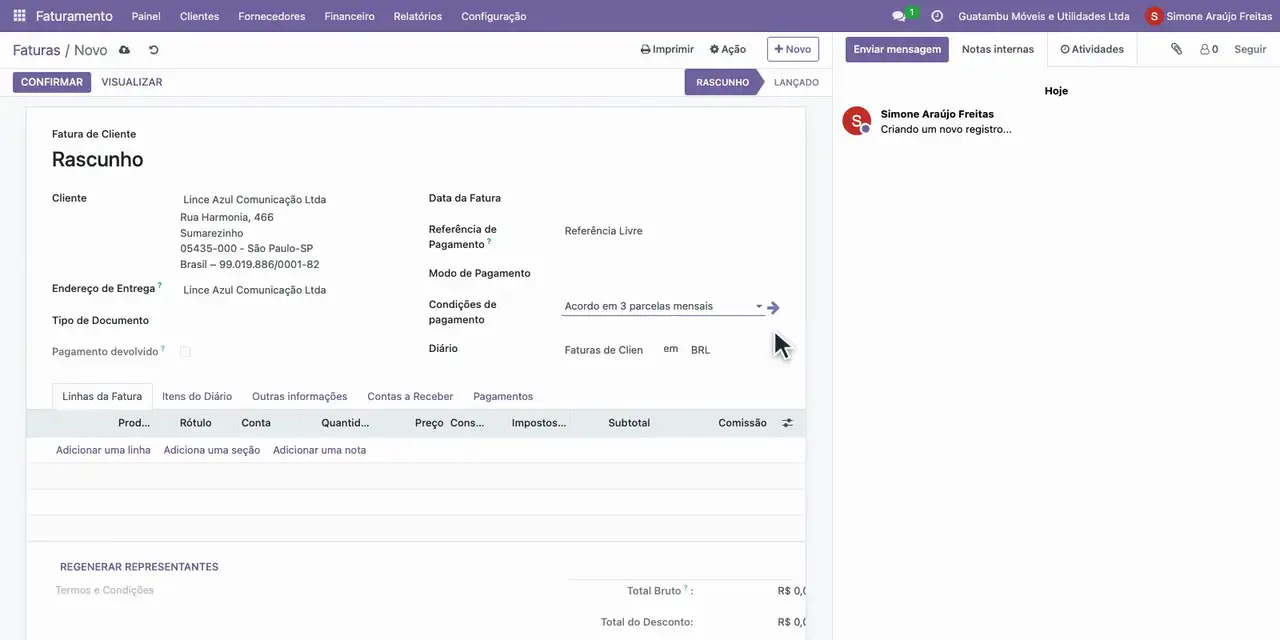Click the cloud save icon
The height and width of the screenshot is (640, 1280).
point(124,50)
